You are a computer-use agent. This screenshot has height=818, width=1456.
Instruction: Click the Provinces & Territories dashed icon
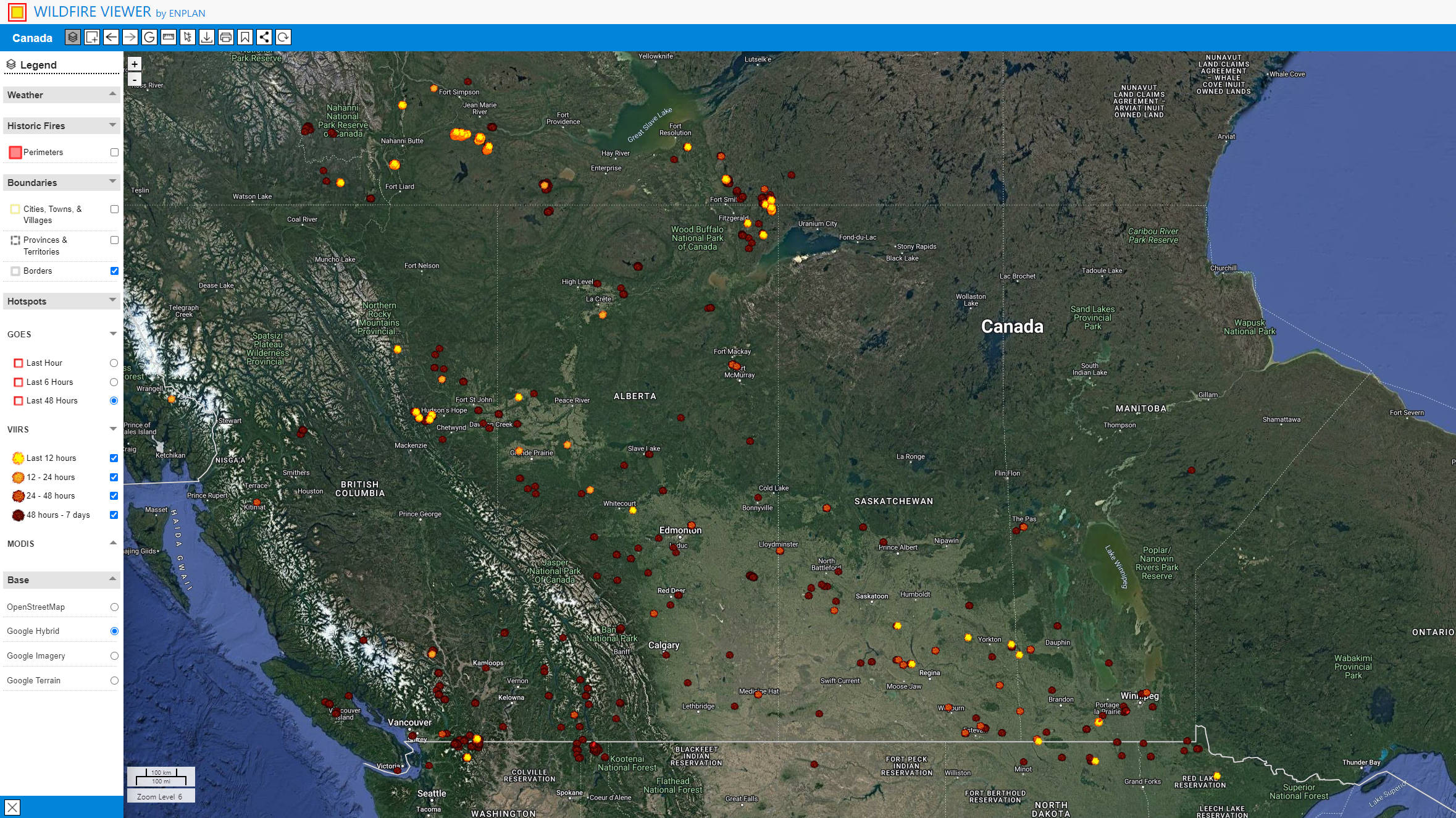(15, 240)
